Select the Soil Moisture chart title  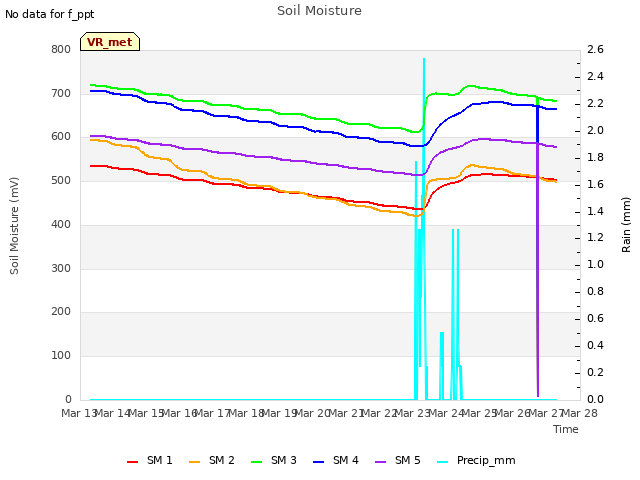[x=319, y=11]
